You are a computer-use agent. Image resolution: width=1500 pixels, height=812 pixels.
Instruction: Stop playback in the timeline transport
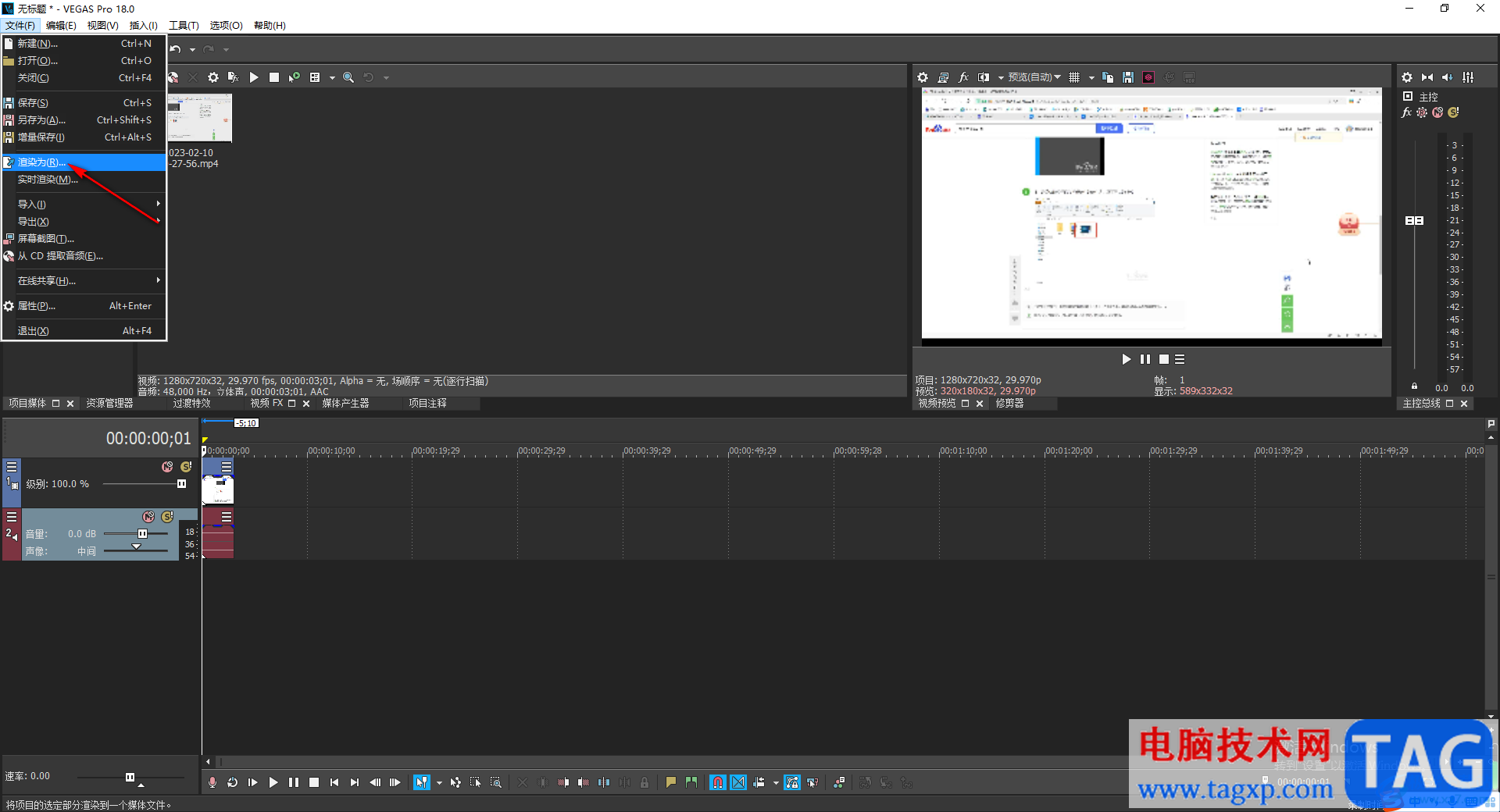[x=314, y=782]
